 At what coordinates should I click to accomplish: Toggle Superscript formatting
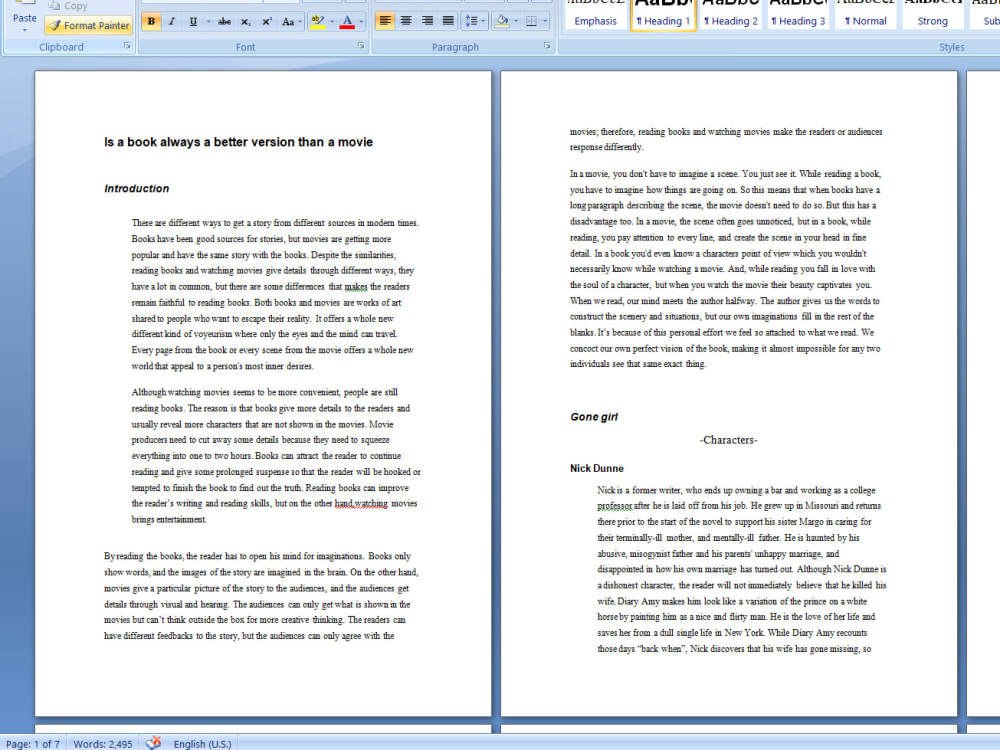[267, 22]
